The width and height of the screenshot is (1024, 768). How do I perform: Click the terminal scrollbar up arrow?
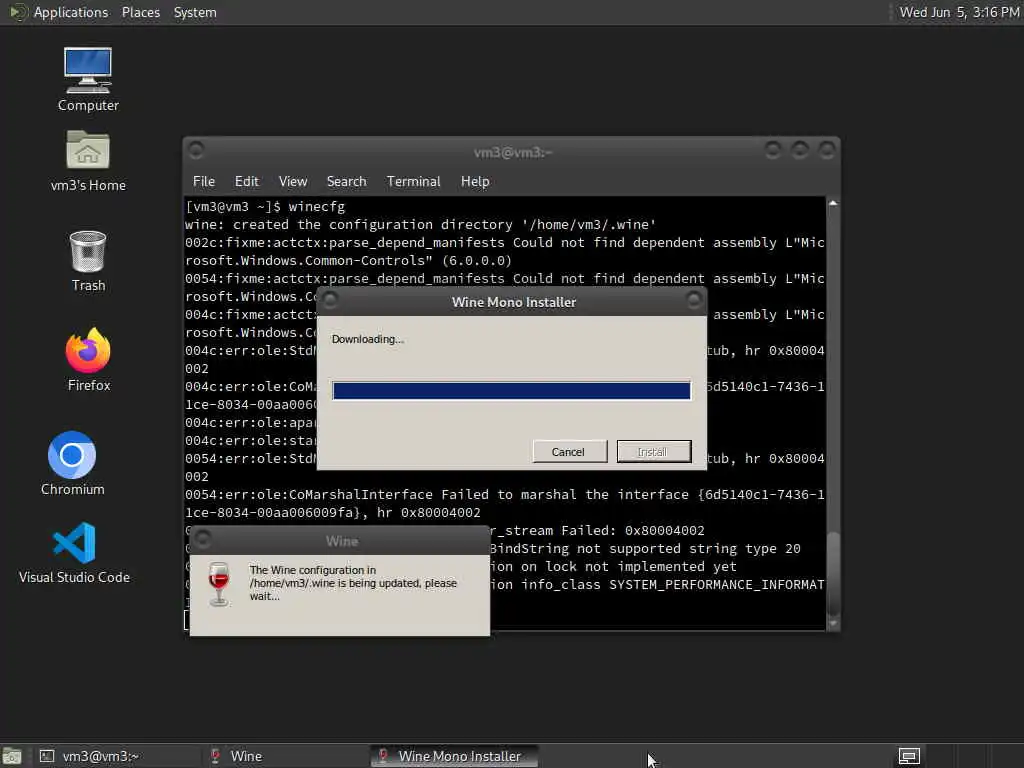pos(833,204)
